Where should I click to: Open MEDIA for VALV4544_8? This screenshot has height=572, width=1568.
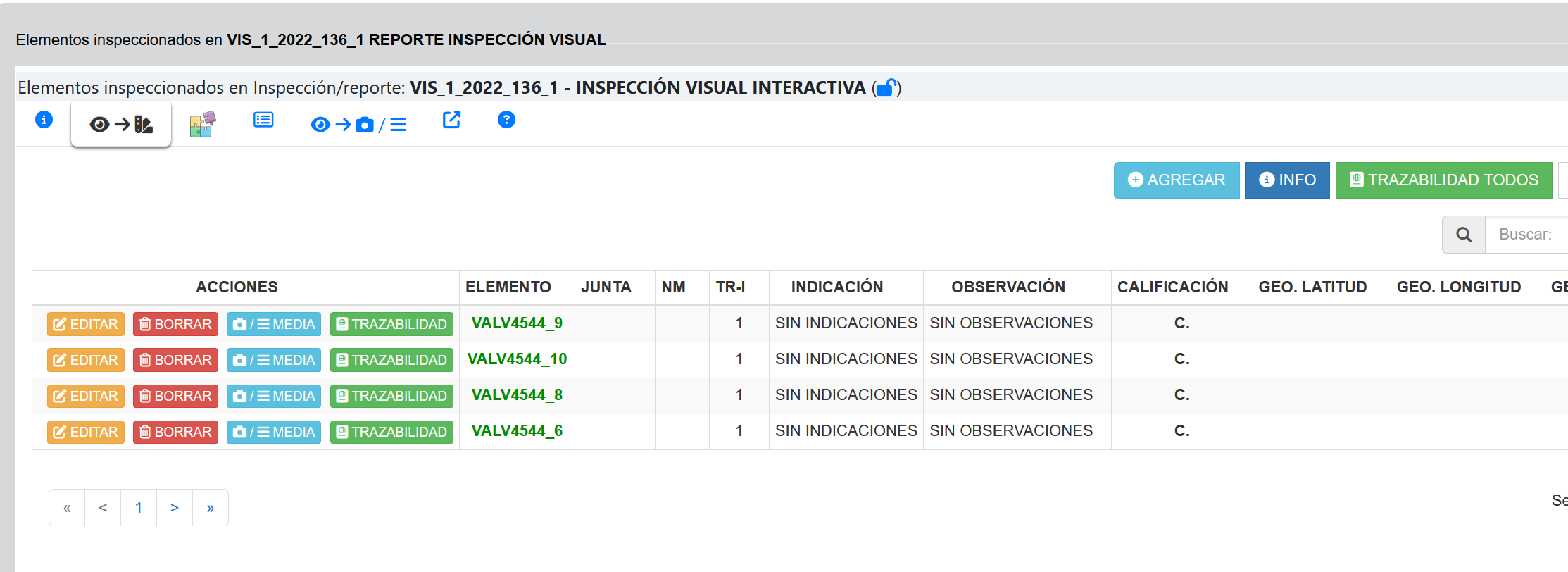click(274, 396)
